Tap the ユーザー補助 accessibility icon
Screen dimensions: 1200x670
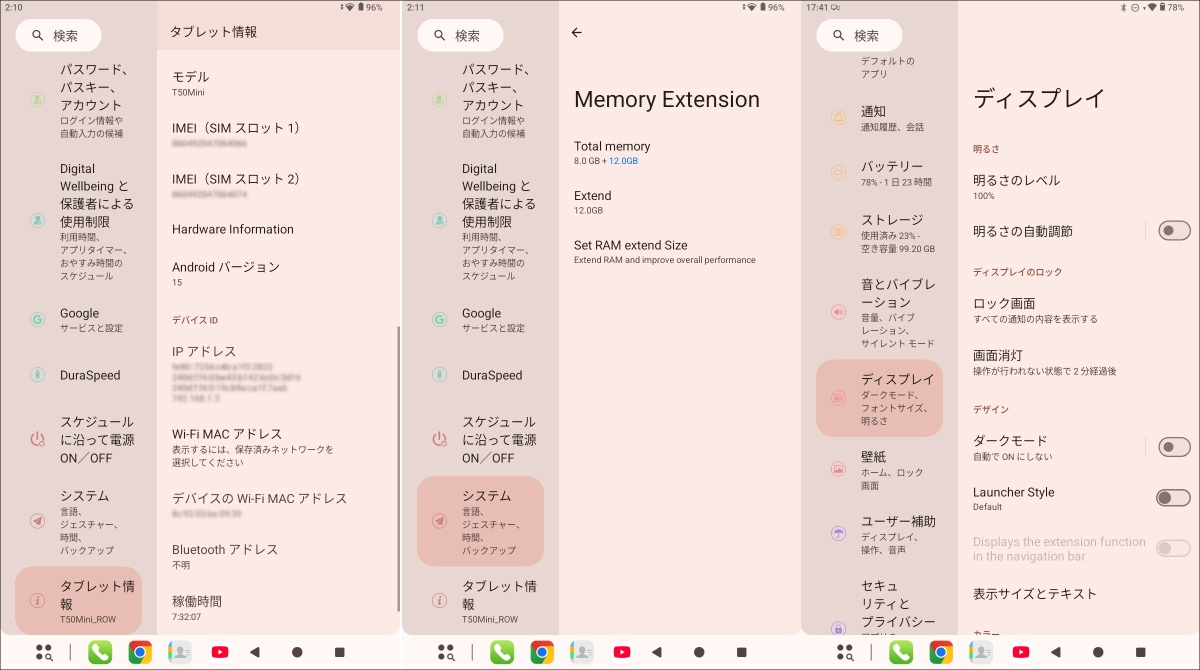[x=838, y=530]
